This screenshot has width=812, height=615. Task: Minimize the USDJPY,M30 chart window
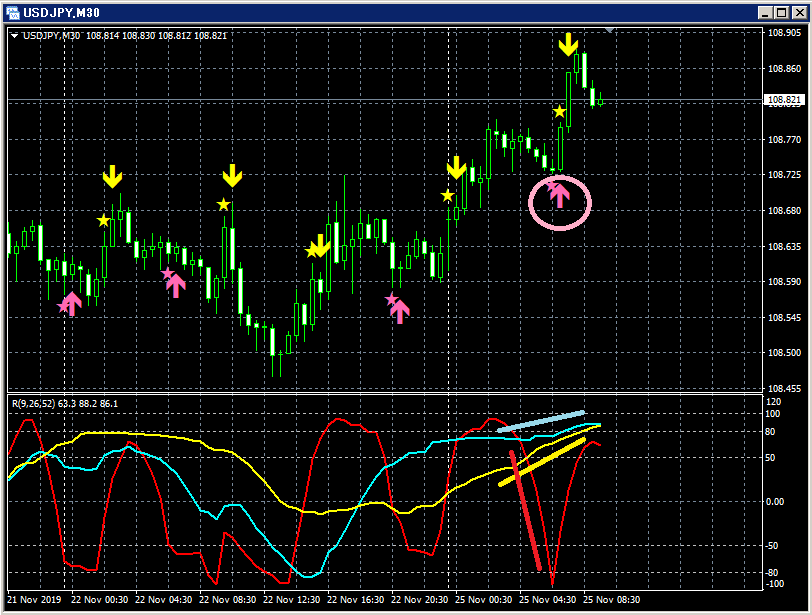766,13
